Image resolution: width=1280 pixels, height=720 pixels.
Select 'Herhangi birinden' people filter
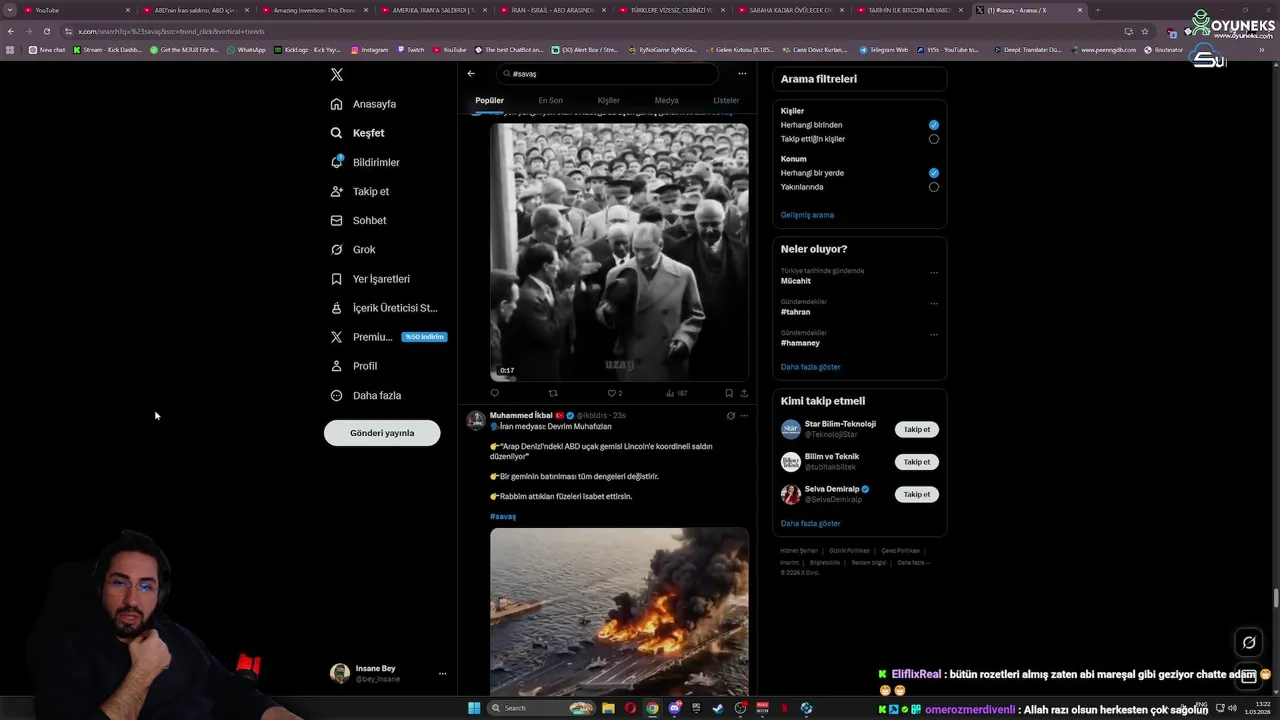[933, 125]
